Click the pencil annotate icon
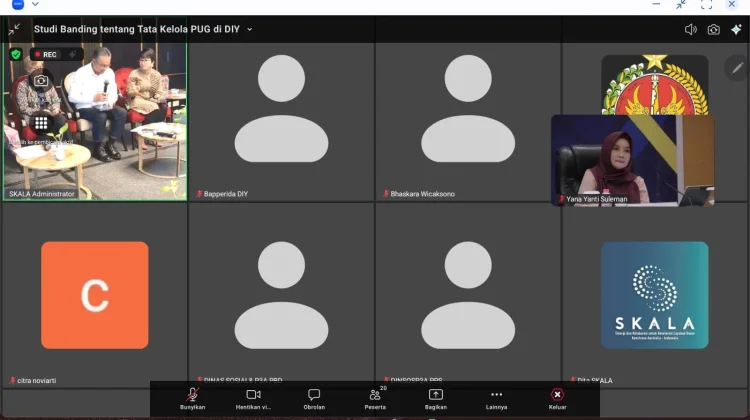Screen dimensions: 750x420 click(737, 68)
